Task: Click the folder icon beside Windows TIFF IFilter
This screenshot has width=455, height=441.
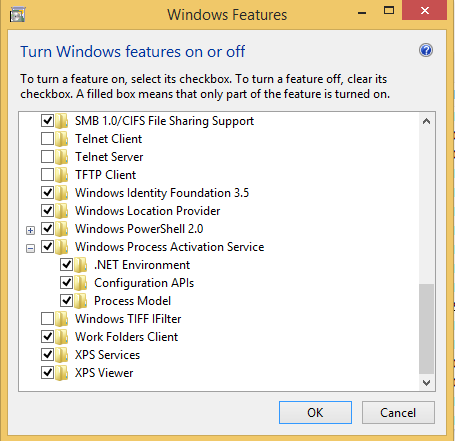Action: coord(62,319)
